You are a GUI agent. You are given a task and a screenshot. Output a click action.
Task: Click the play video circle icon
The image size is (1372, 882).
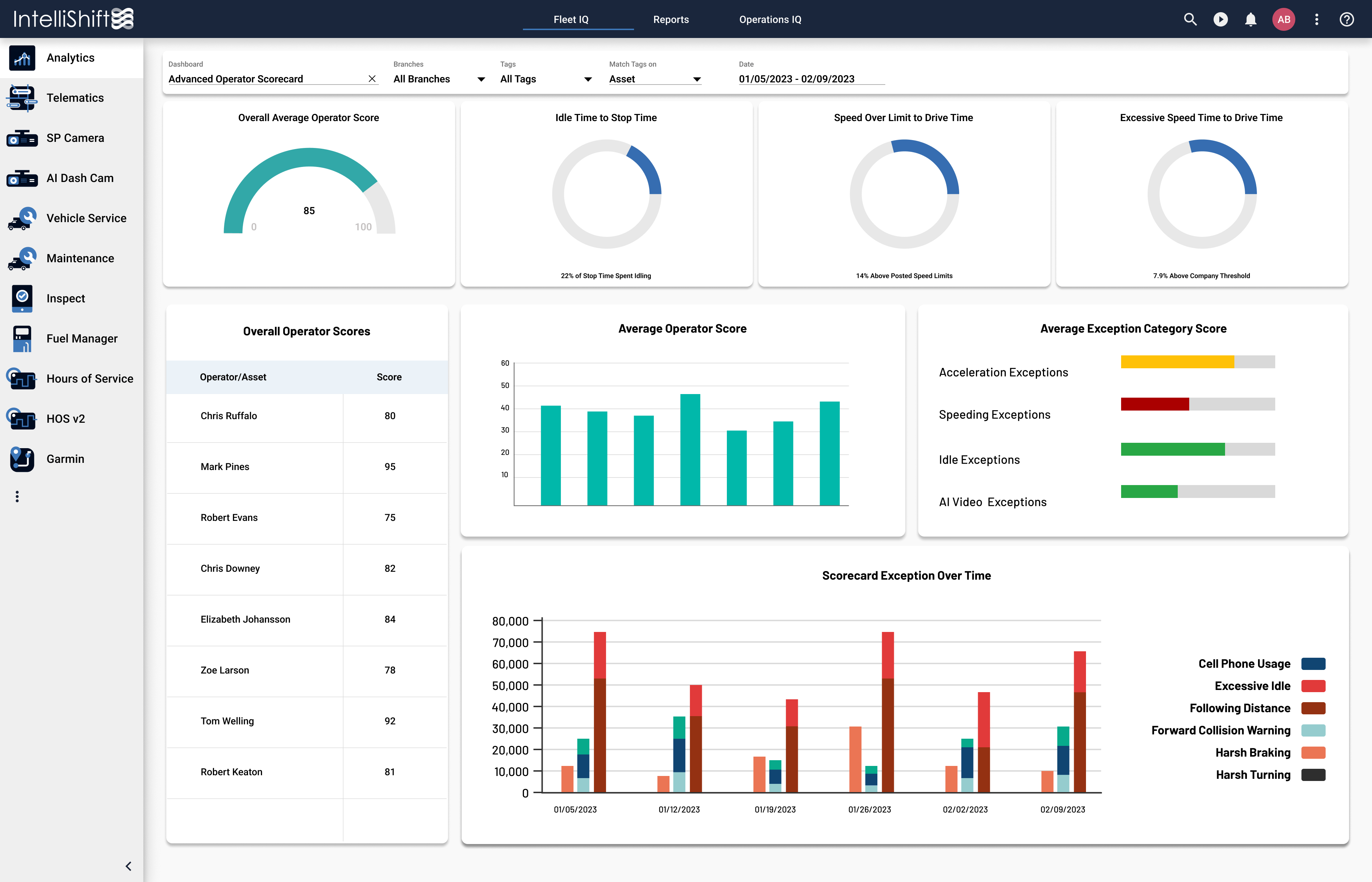(1220, 19)
